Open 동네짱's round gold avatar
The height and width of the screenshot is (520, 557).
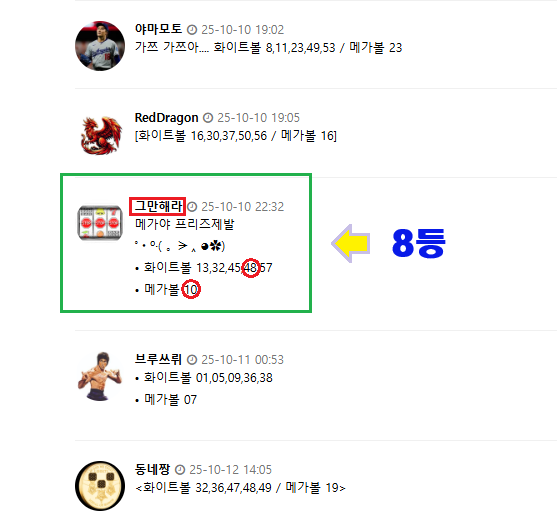(x=100, y=486)
